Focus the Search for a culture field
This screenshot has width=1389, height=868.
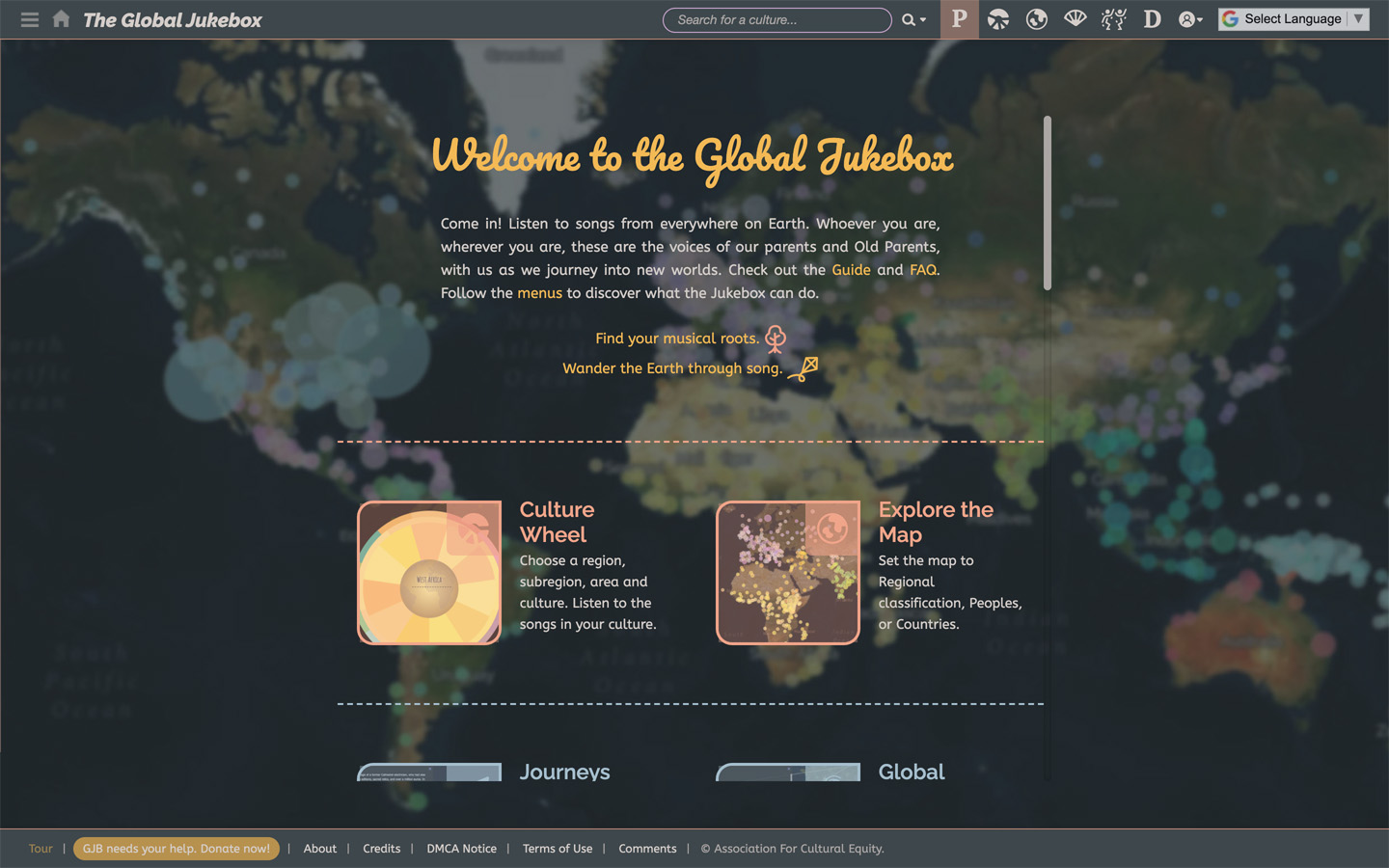(x=776, y=19)
